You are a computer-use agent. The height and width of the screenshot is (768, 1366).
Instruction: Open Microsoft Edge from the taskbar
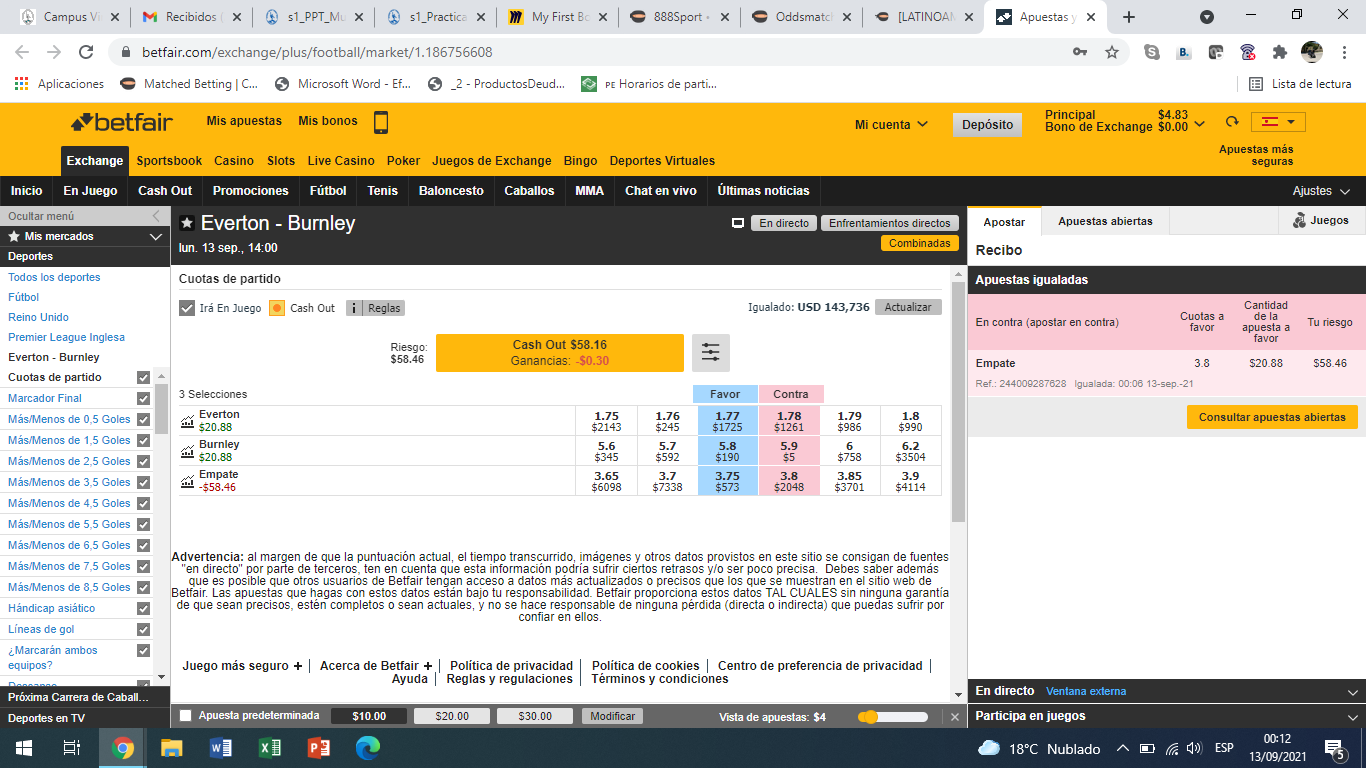pos(368,748)
